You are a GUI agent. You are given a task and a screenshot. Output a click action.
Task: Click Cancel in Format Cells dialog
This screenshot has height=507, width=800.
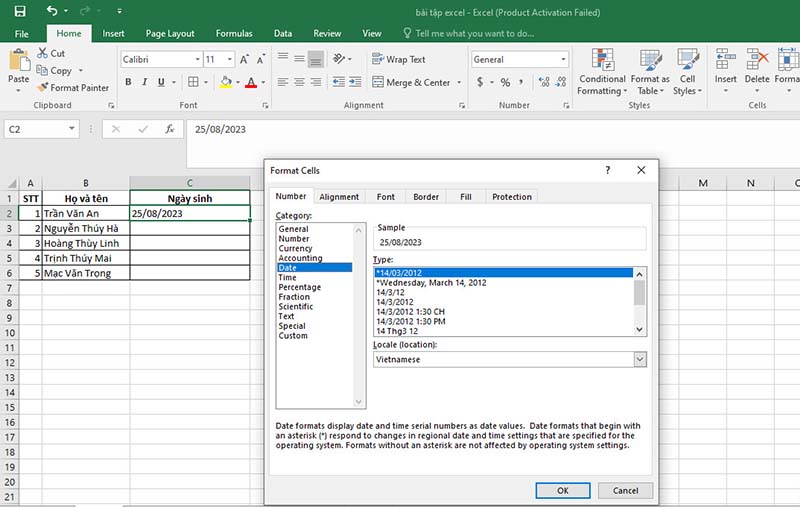(x=625, y=490)
